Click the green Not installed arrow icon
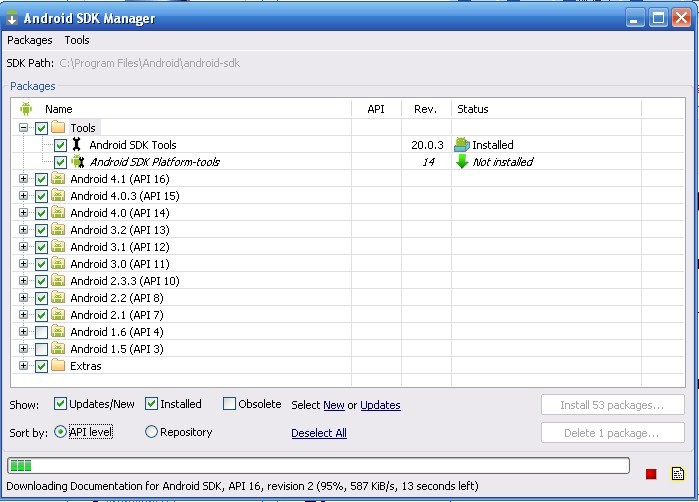This screenshot has height=502, width=699. pos(462,161)
